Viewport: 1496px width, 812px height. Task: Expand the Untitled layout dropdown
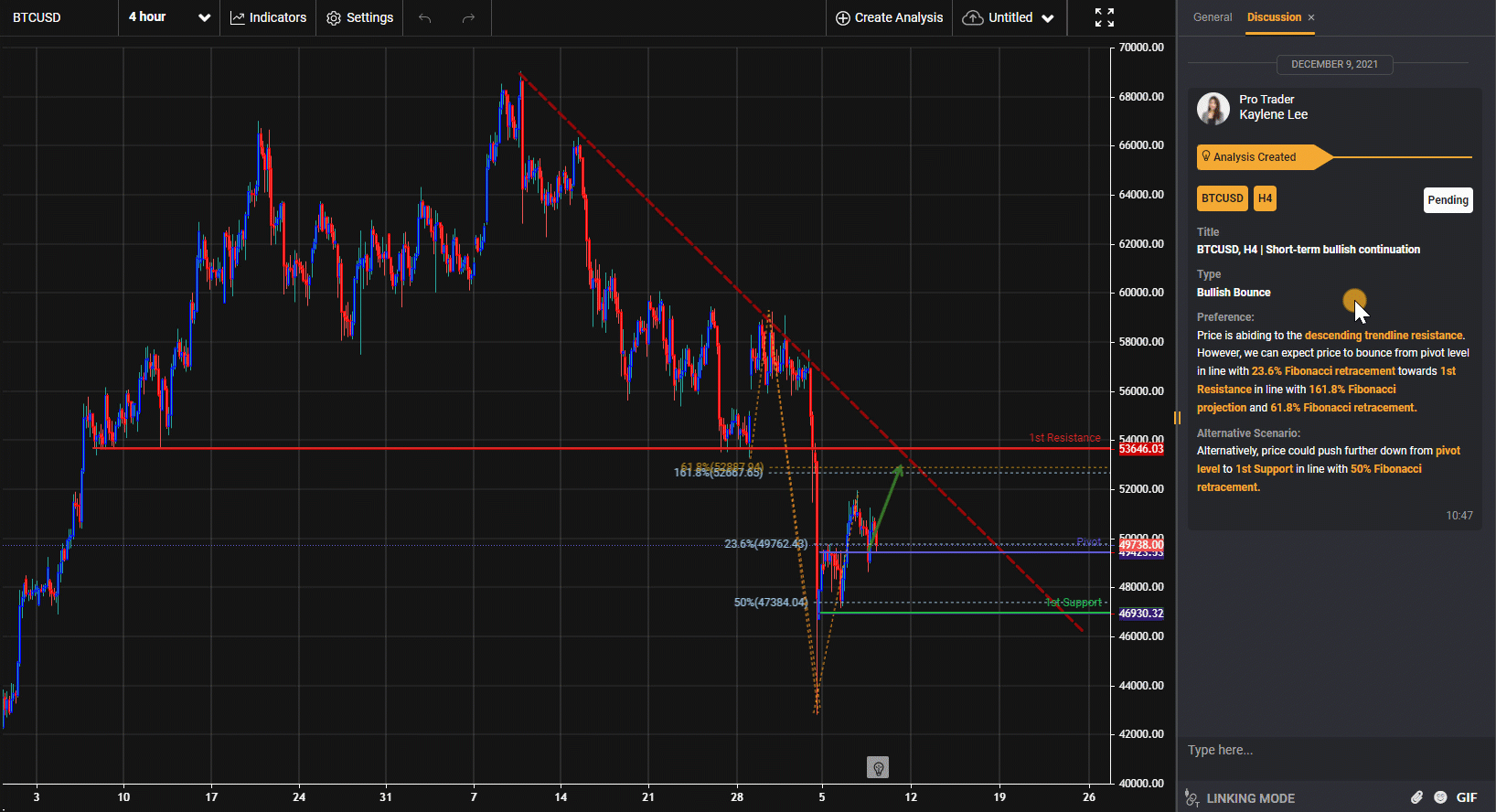pos(1009,18)
